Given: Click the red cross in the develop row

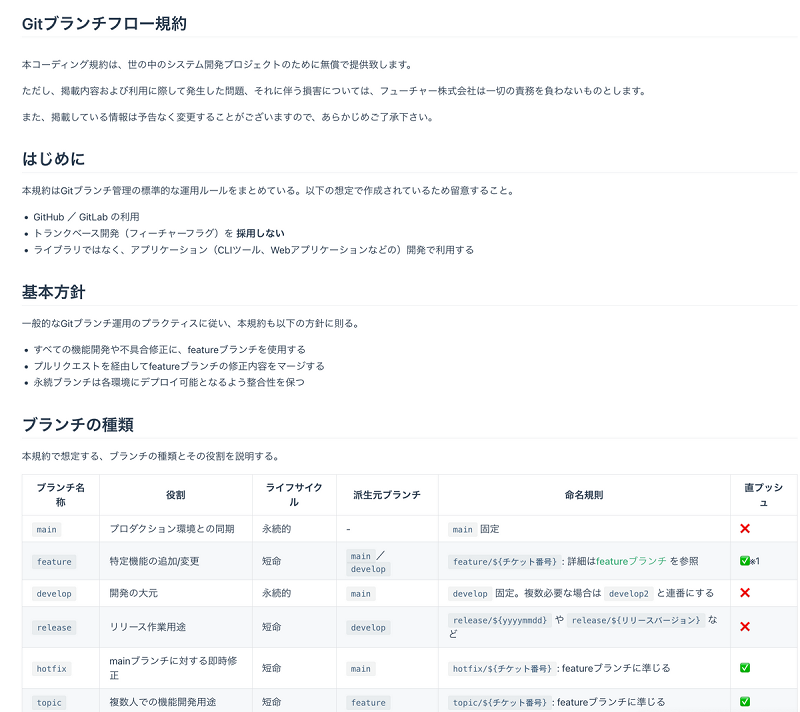Looking at the screenshot, I should [x=745, y=593].
